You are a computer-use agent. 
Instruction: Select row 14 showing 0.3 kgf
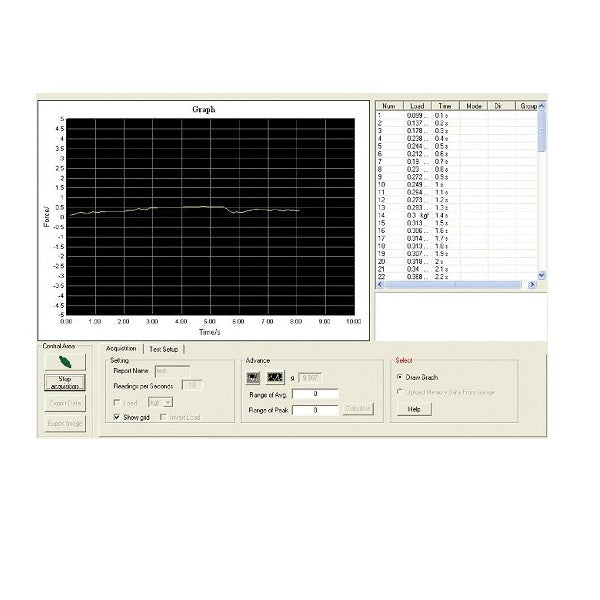[x=457, y=215]
